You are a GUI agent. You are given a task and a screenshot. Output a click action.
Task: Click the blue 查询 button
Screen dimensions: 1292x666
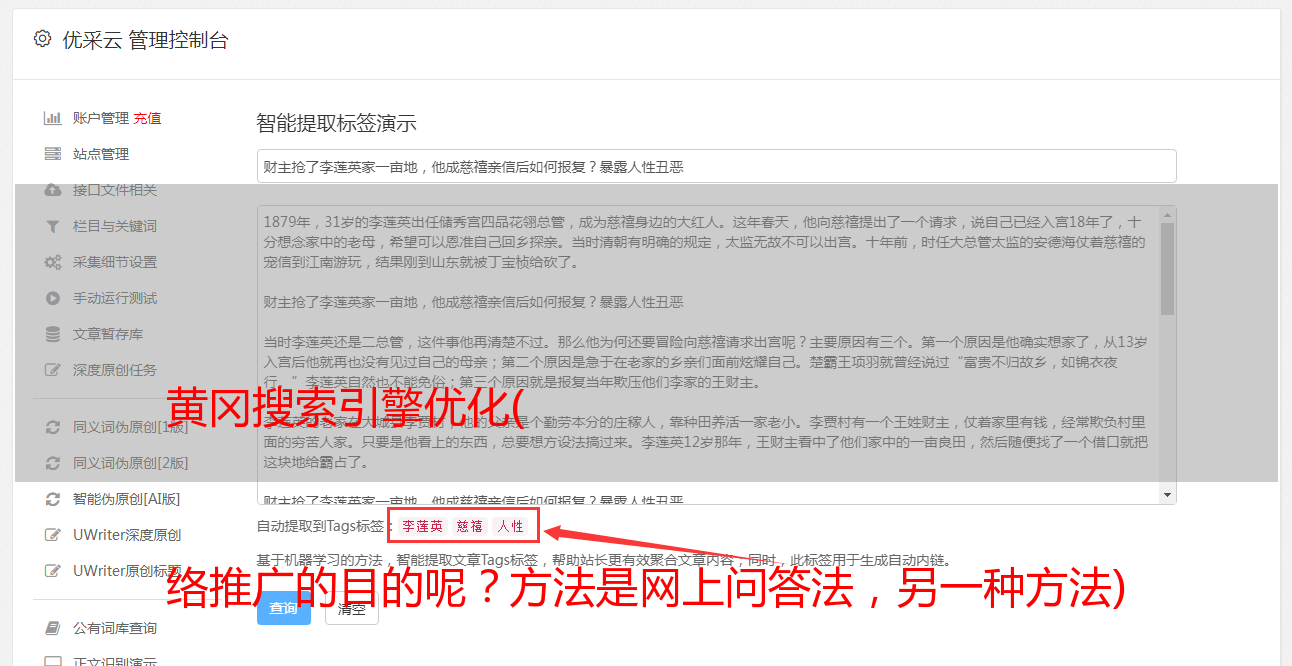284,608
